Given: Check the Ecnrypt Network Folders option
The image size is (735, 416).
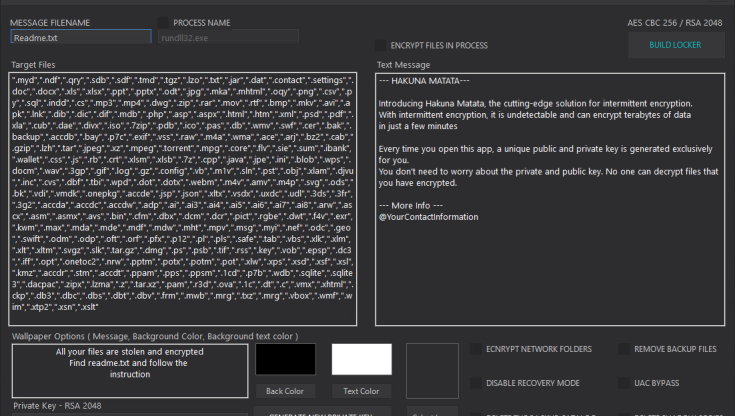Looking at the screenshot, I should pos(477,349).
